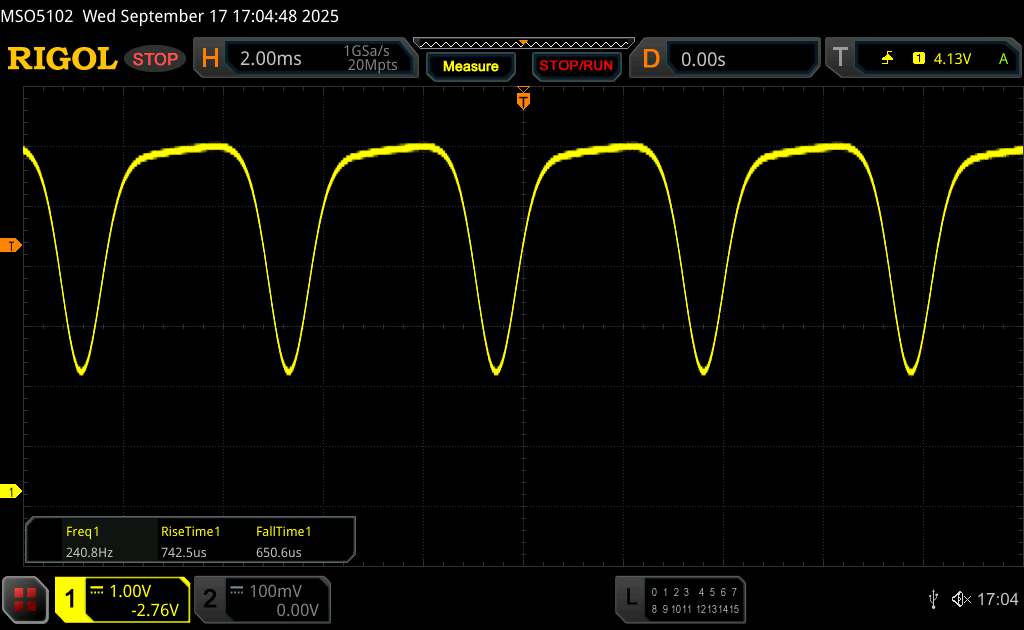Open the 2.00ms horizontal timebase setting
This screenshot has height=630, width=1024.
(271, 59)
